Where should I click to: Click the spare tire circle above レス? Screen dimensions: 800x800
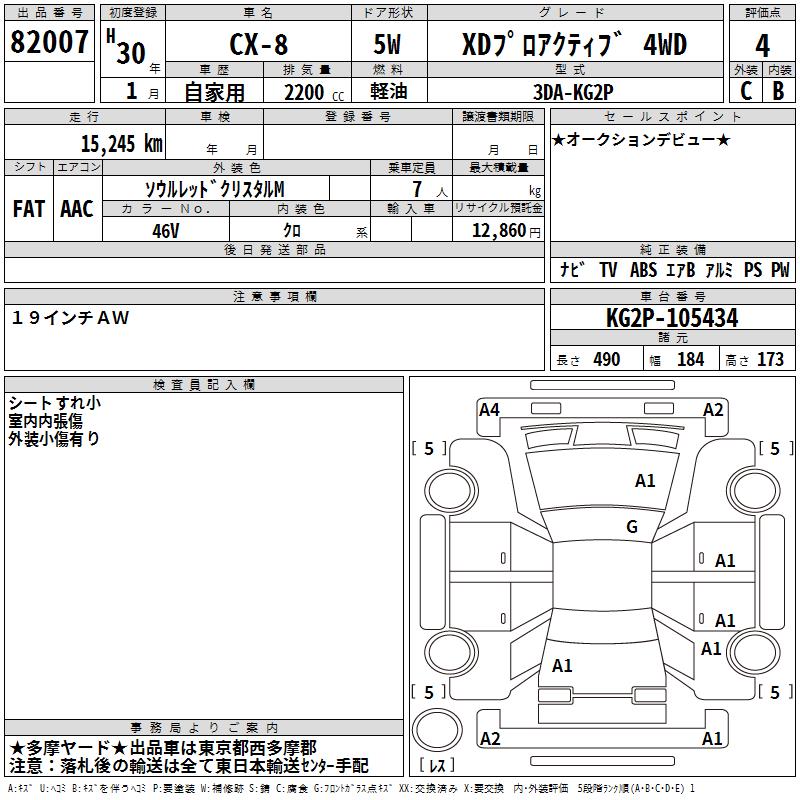(437, 730)
